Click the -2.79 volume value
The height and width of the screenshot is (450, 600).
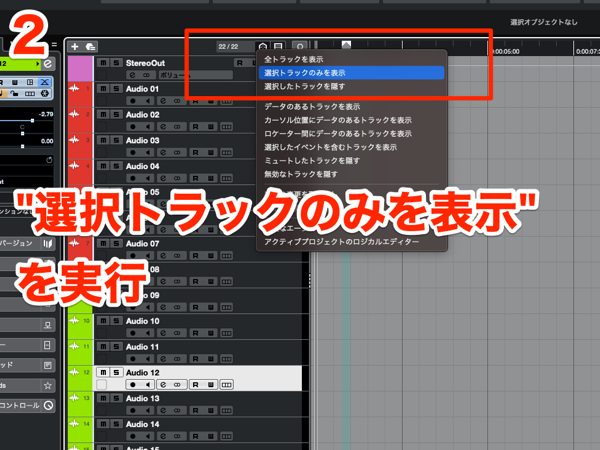[x=46, y=114]
